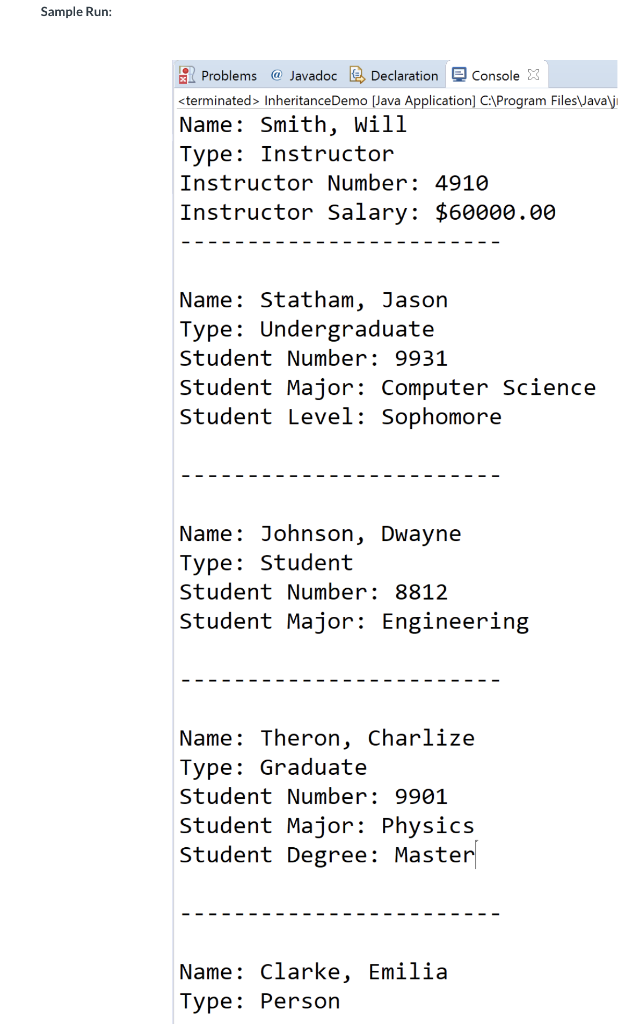Viewport: 640px width, 1024px height.
Task: Click the Instructor Salary $60000.00 line
Action: point(368,212)
